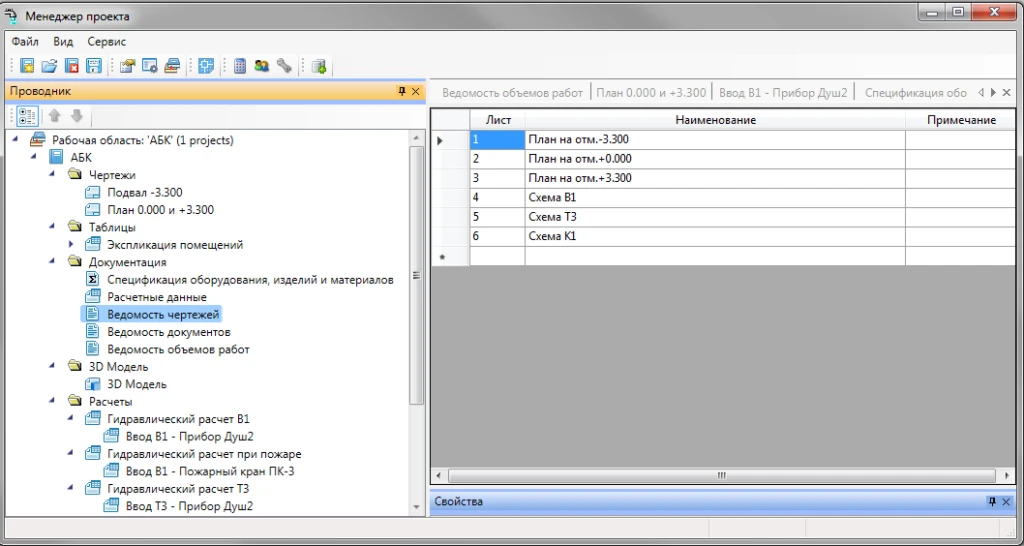Click the users (two people) toolbar icon
The width and height of the screenshot is (1024, 546).
262,67
